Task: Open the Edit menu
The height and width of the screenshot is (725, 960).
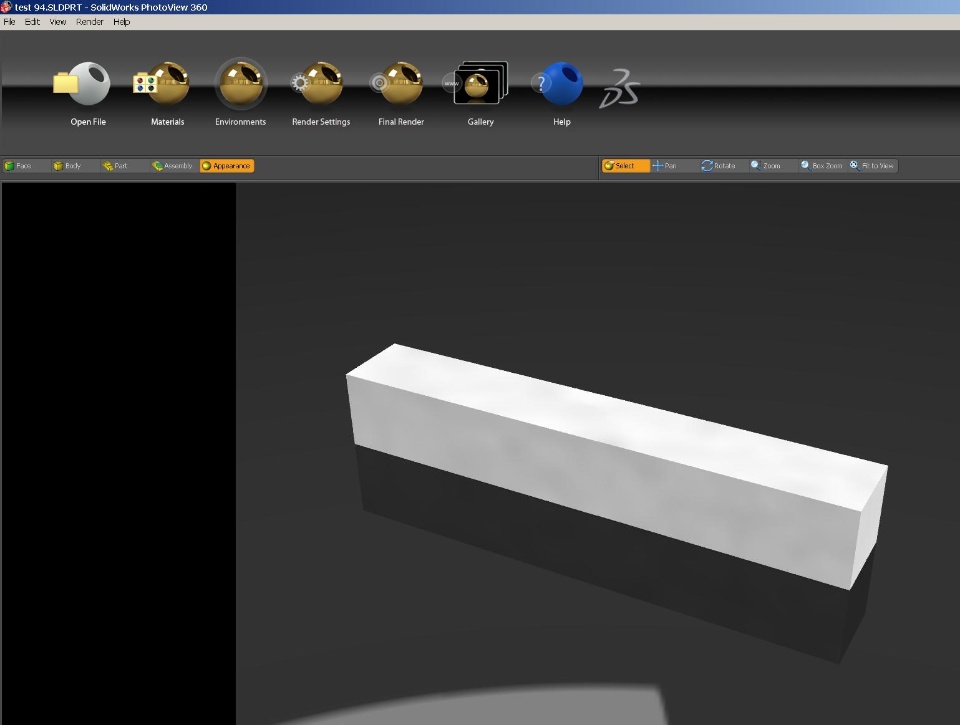Action: (32, 22)
